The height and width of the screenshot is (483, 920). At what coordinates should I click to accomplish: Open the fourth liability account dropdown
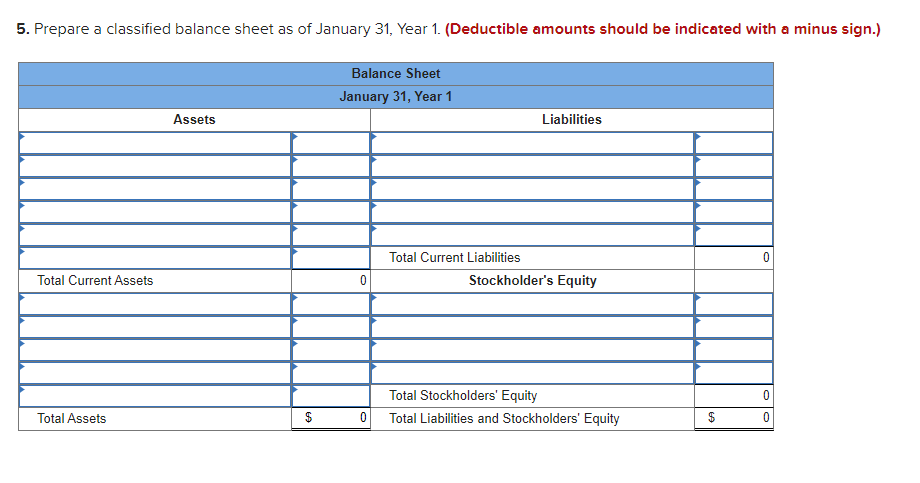click(x=532, y=212)
